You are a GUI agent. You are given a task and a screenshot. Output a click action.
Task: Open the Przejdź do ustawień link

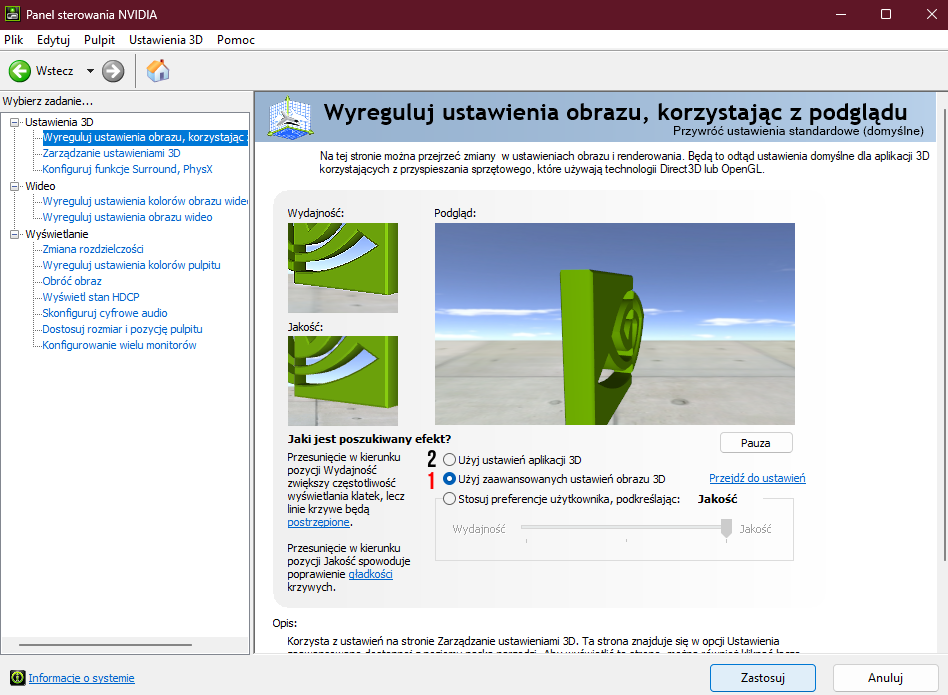(757, 478)
